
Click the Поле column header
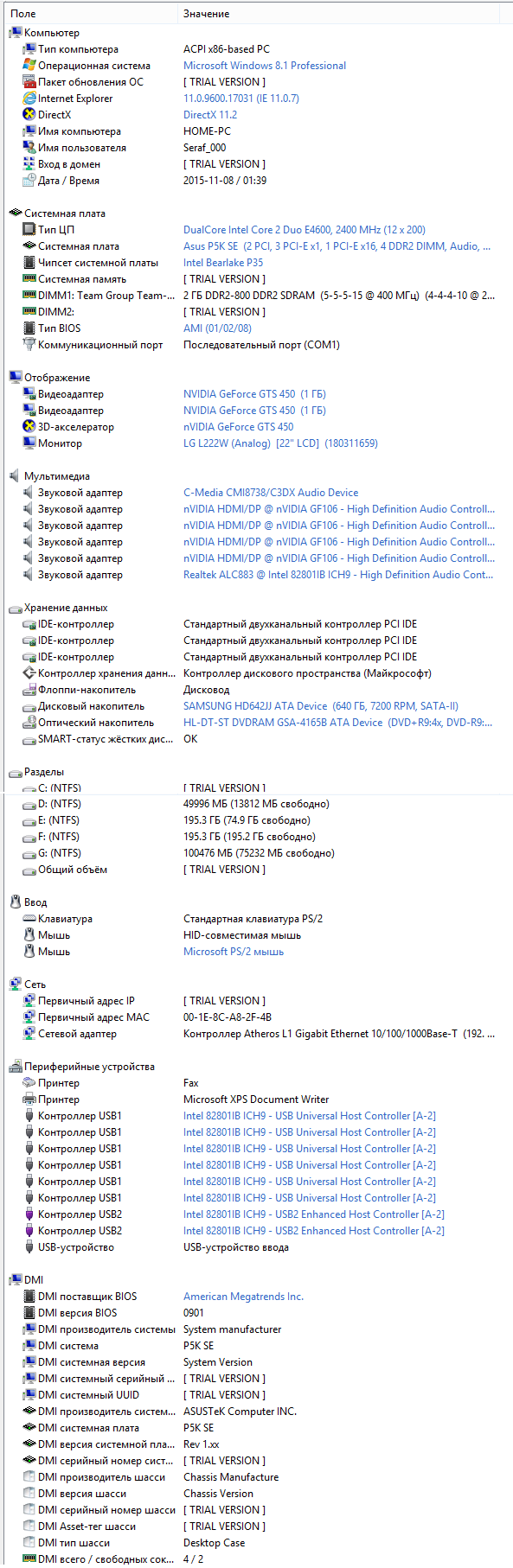pos(90,14)
